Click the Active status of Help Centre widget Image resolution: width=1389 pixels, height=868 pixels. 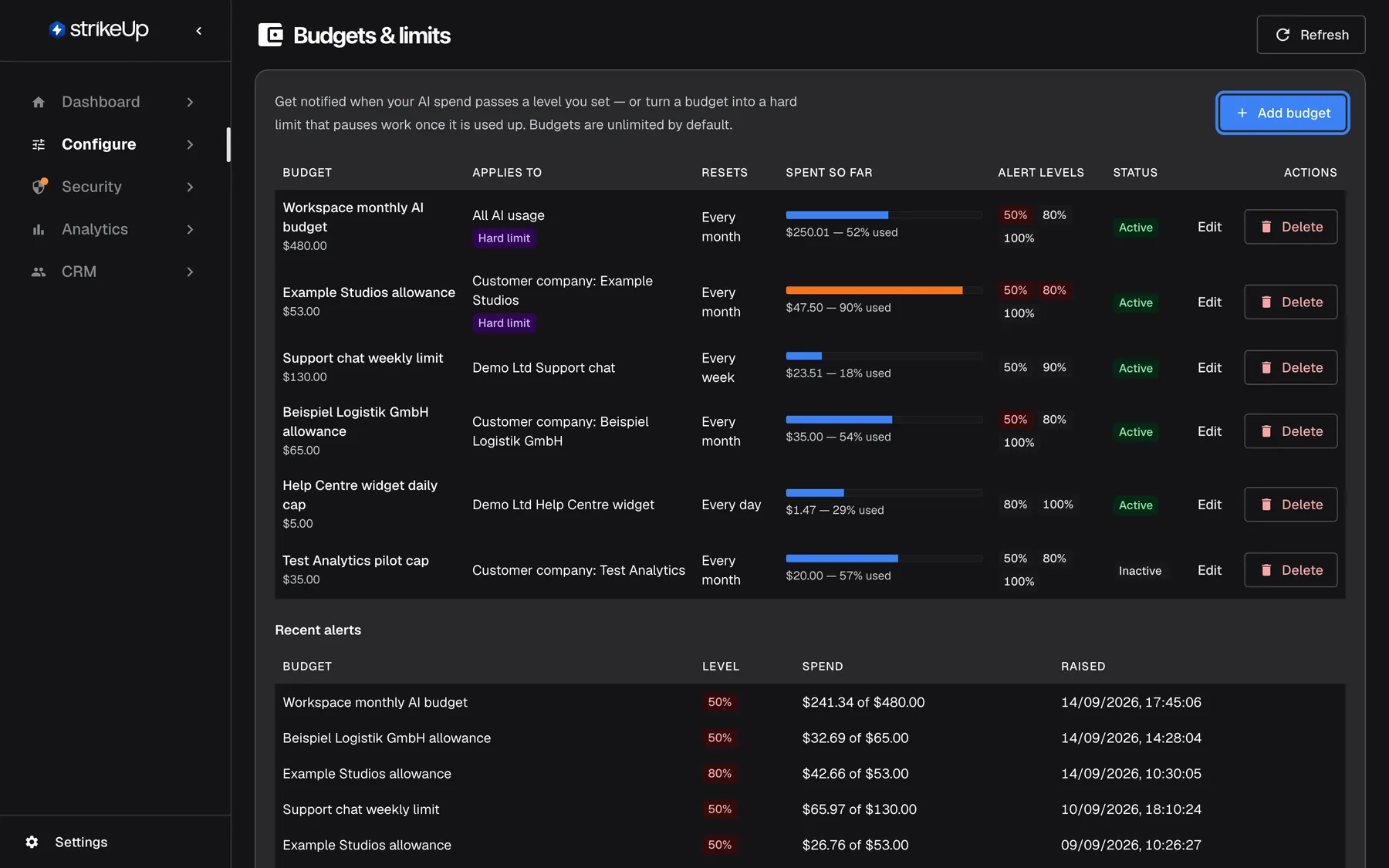point(1136,505)
